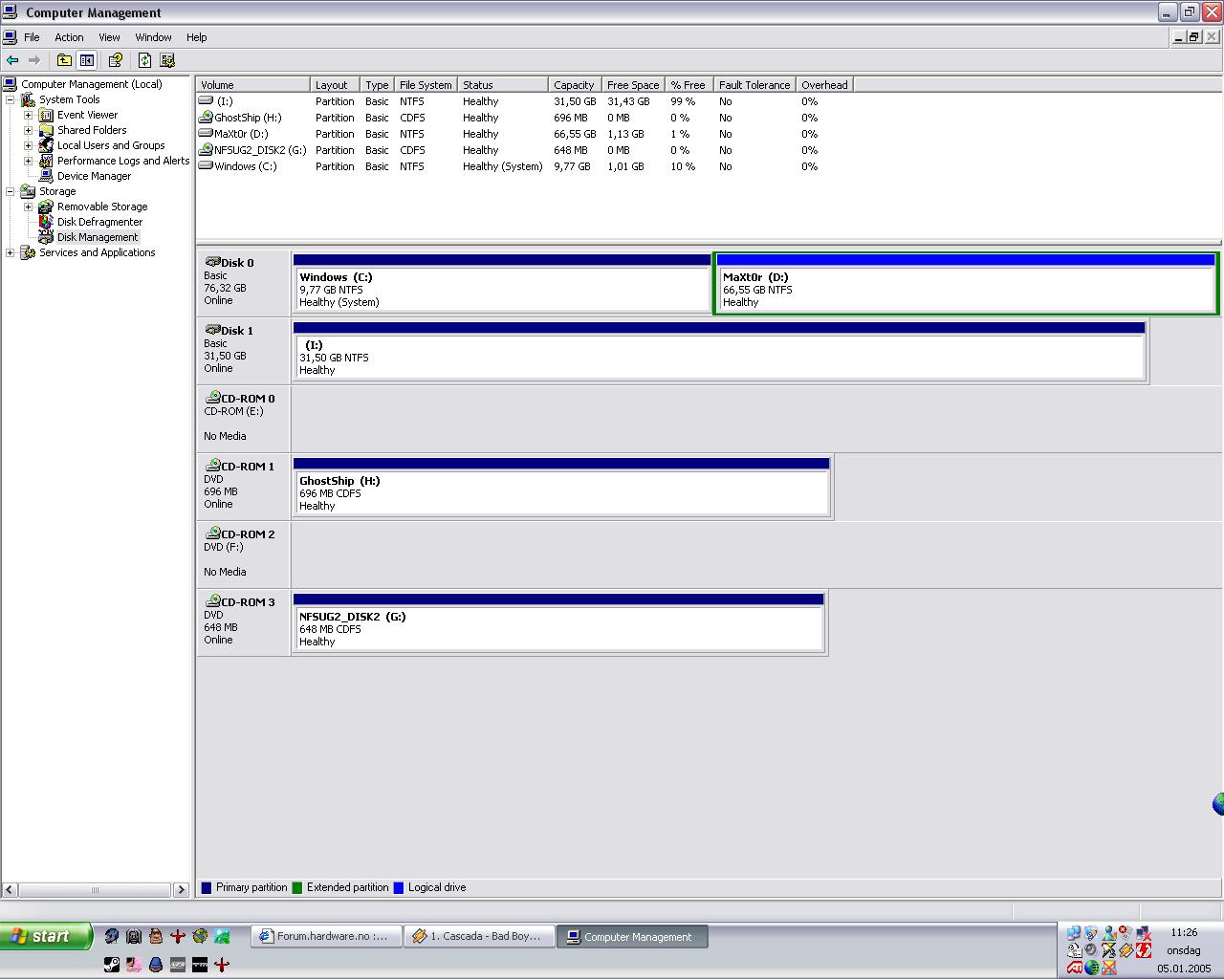Open the View menu
The image size is (1224, 980).
point(109,37)
